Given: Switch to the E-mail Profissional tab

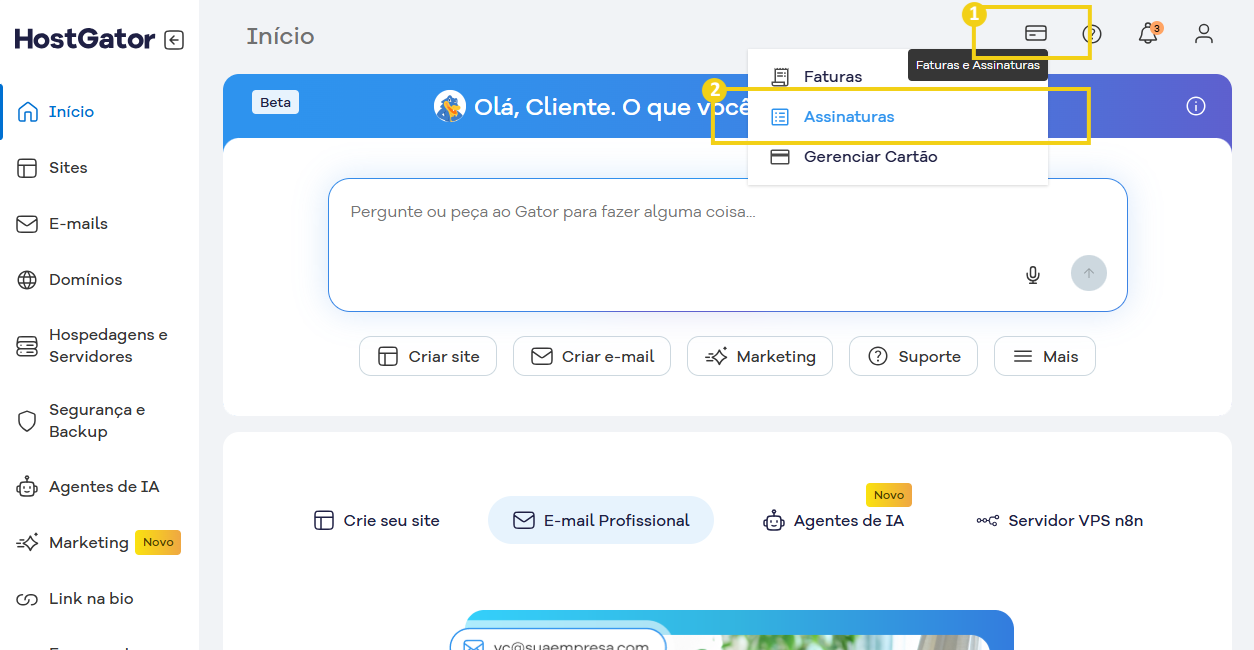Looking at the screenshot, I should (x=600, y=520).
